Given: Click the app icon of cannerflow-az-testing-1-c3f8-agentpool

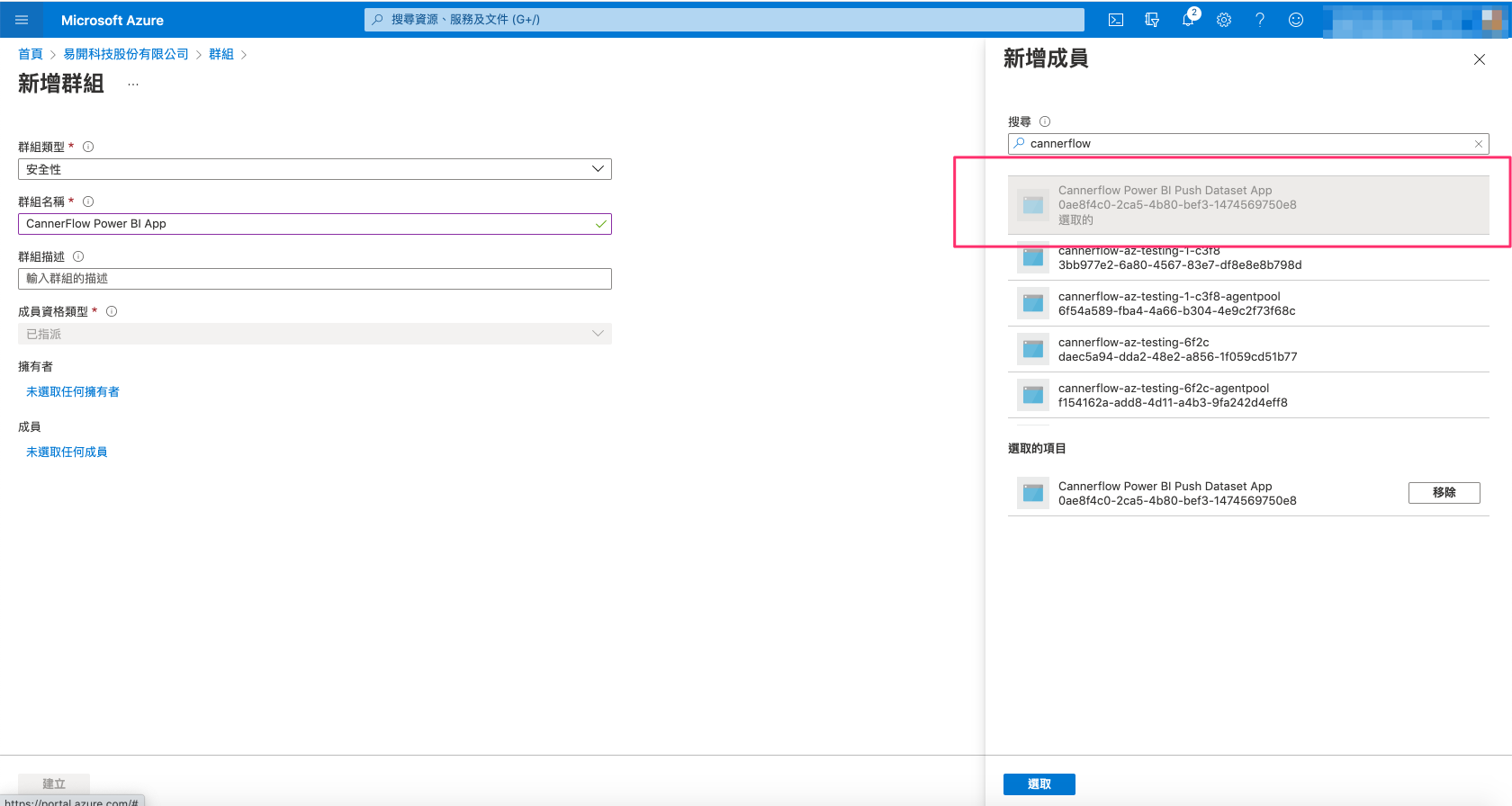Looking at the screenshot, I should pos(1033,303).
